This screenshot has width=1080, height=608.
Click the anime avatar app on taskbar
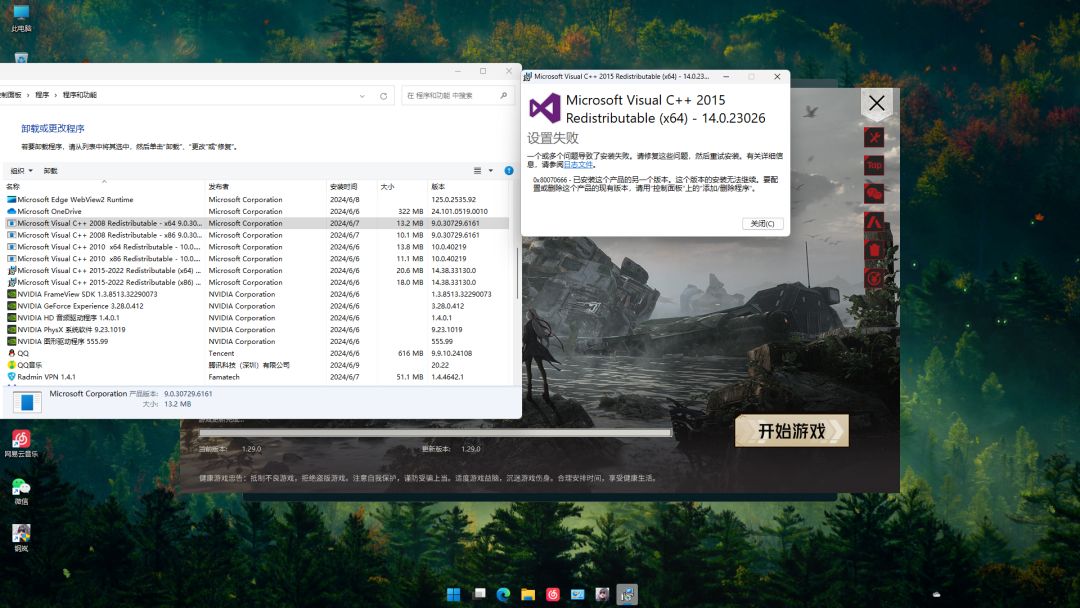[x=603, y=594]
